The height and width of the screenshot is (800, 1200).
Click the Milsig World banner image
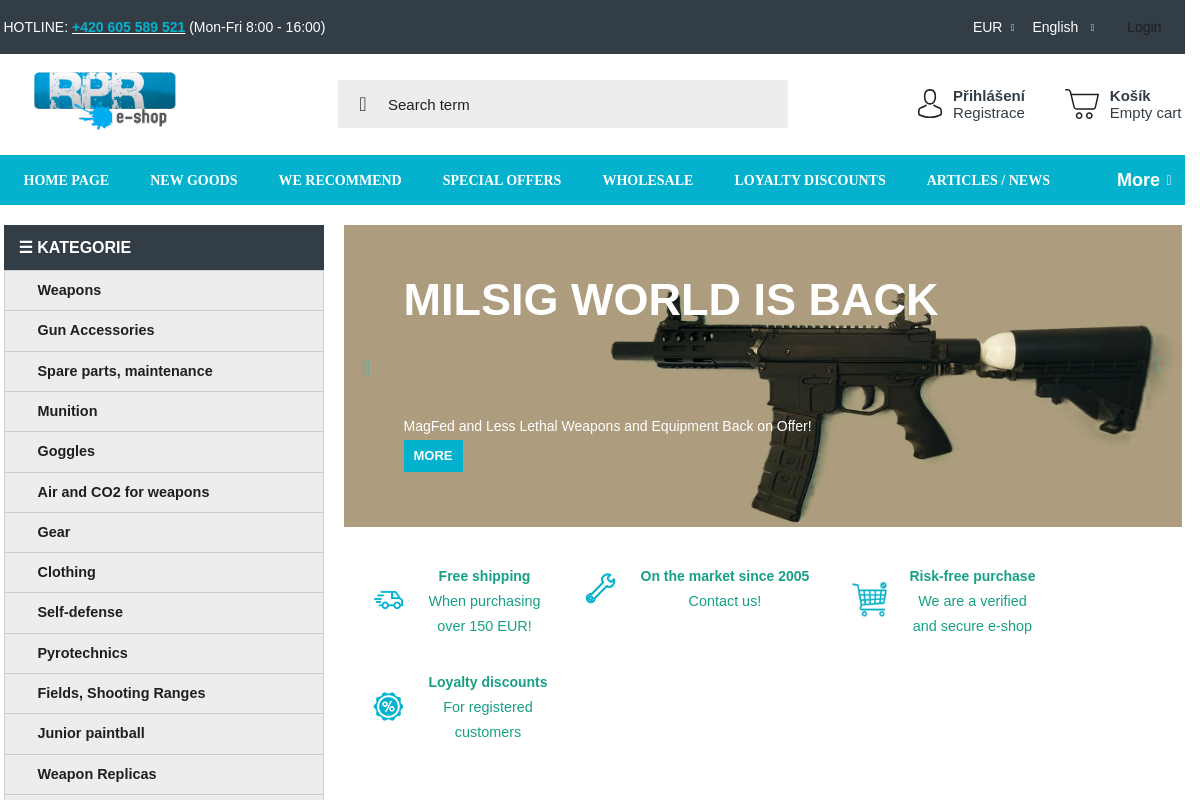click(x=763, y=376)
